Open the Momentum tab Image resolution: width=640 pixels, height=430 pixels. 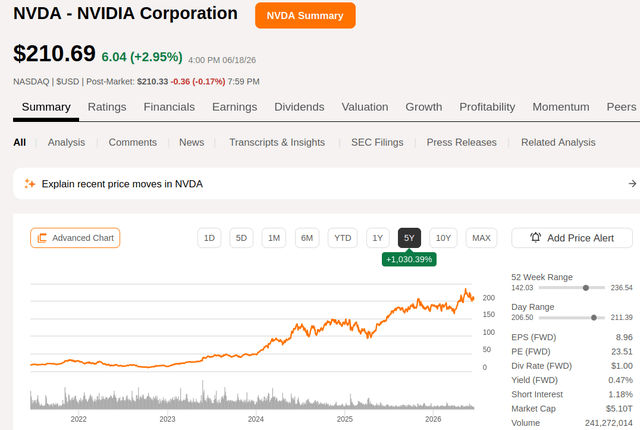coord(561,107)
